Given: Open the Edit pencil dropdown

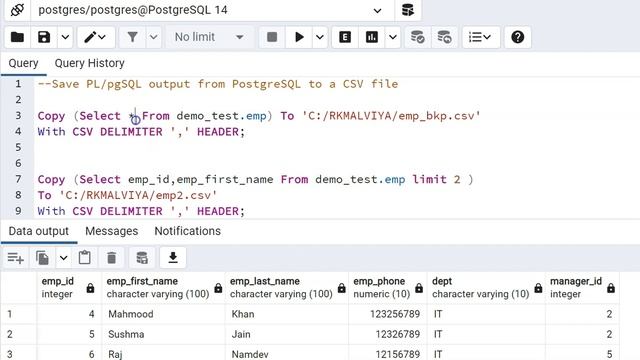Looking at the screenshot, I should click(96, 37).
